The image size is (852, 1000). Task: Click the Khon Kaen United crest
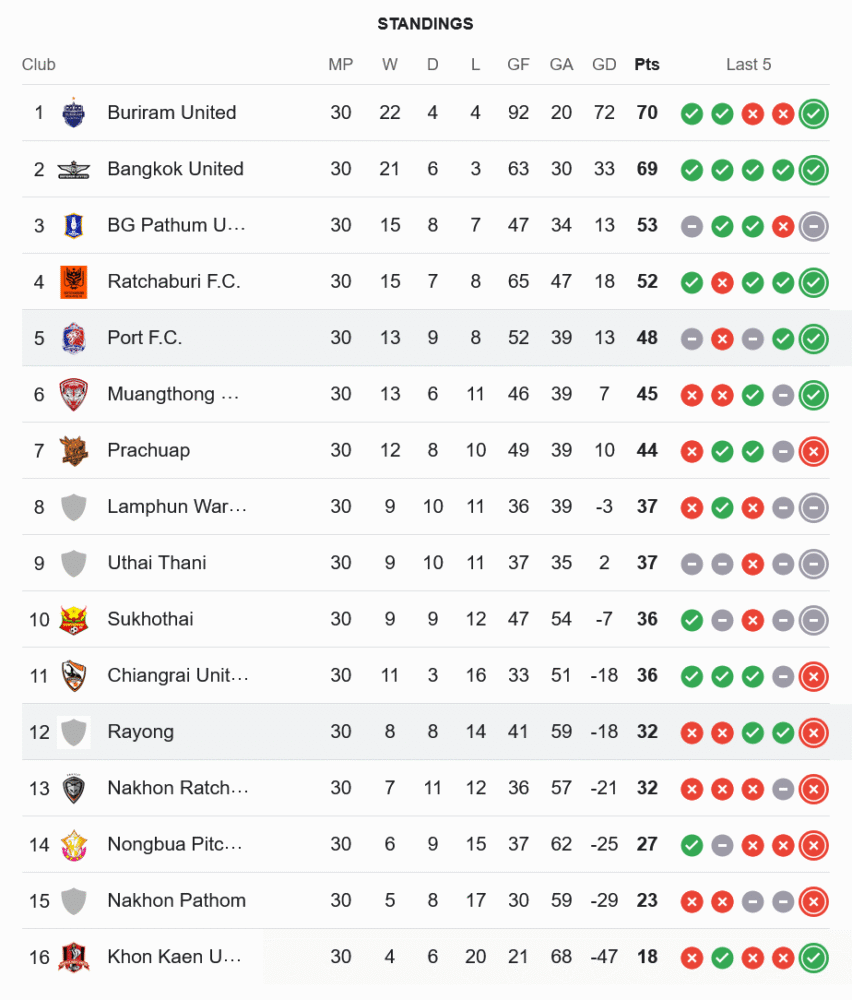pos(73,957)
